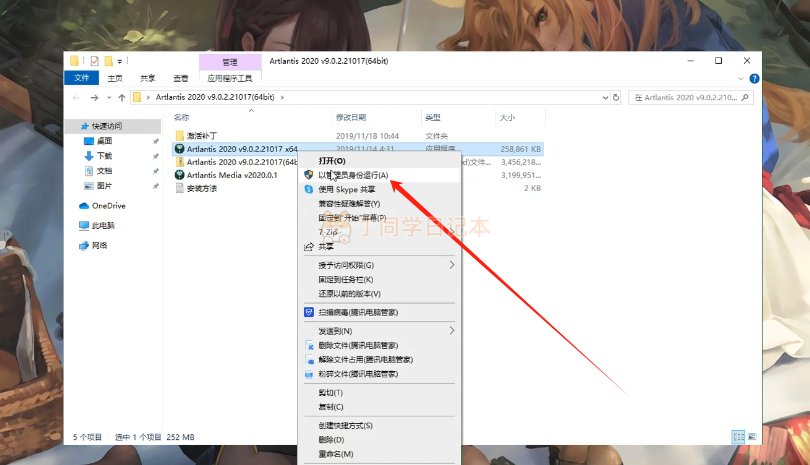Click the Refresh button beside address bar

click(616, 97)
